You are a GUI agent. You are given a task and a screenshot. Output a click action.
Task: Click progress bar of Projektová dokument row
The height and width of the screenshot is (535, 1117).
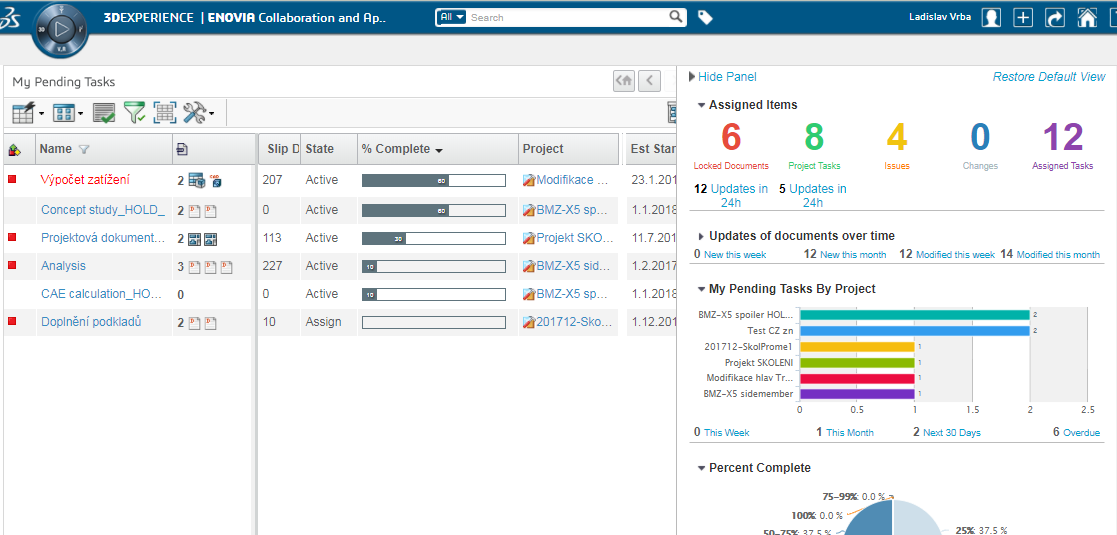(x=434, y=238)
